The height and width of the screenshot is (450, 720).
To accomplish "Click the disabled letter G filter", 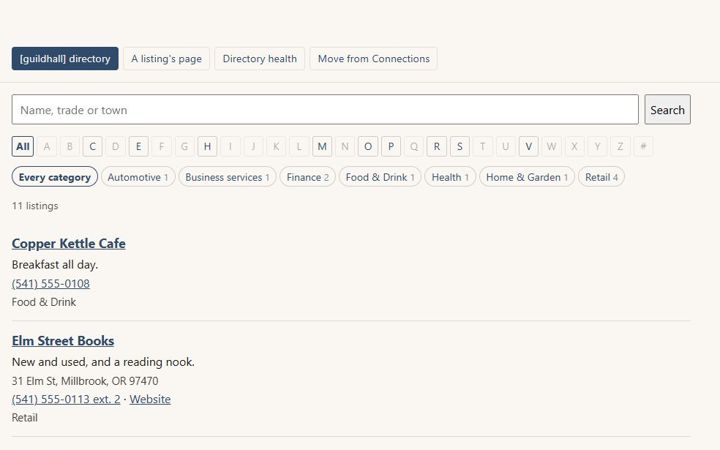I will click(184, 146).
